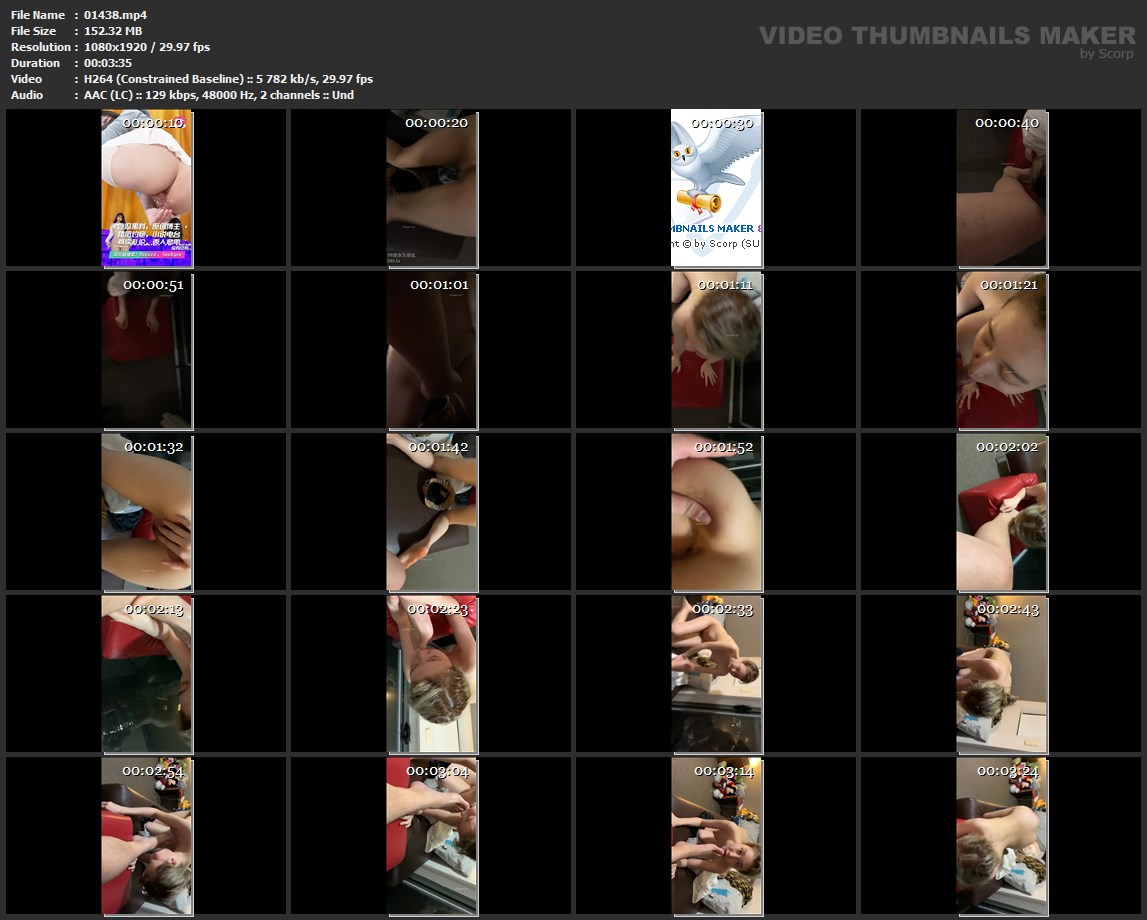Select the thumbnail stamped 00:01:01
The image size is (1147, 920).
point(432,350)
